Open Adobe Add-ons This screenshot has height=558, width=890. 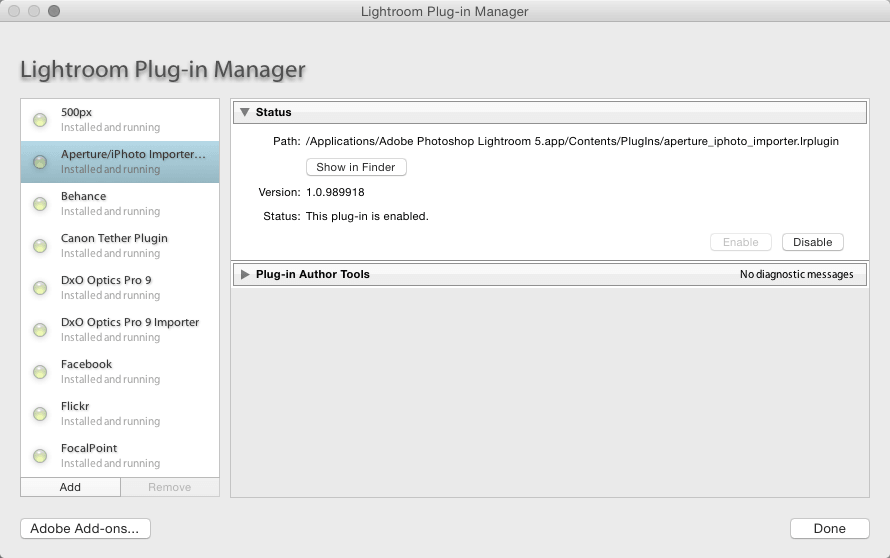point(85,528)
